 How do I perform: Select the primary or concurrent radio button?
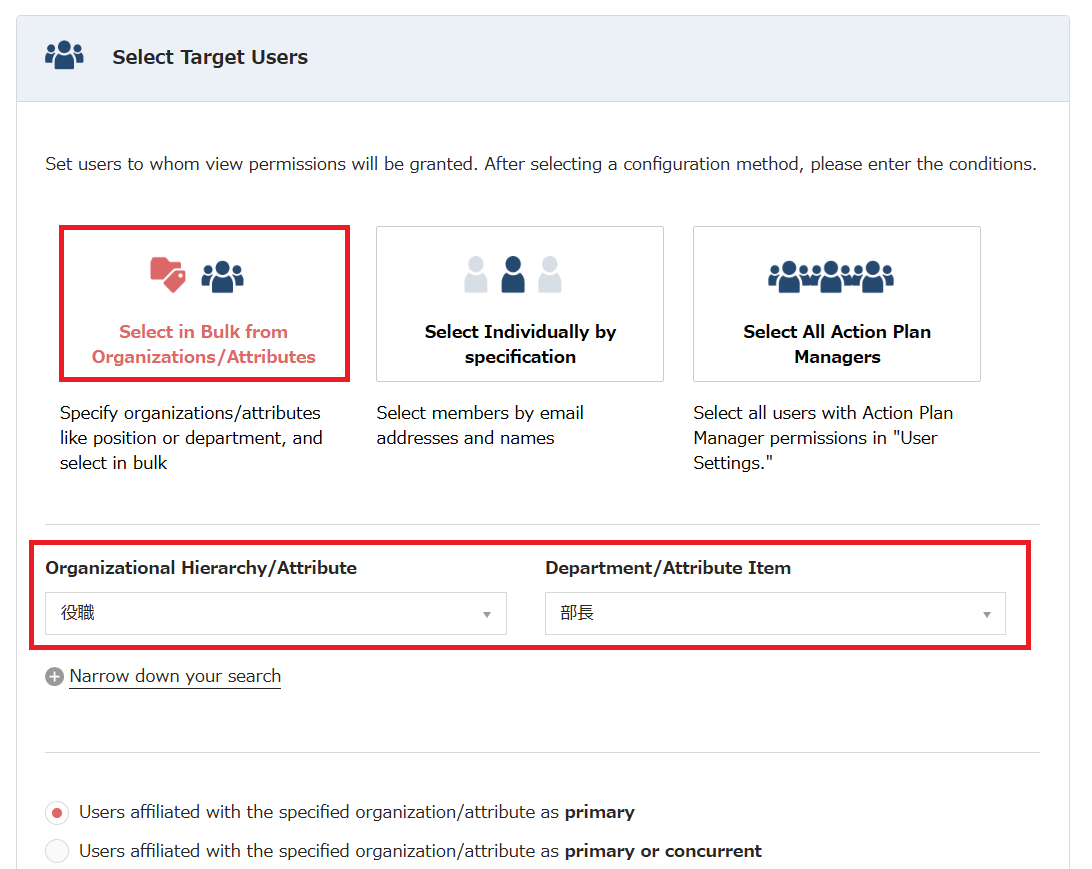(x=58, y=851)
